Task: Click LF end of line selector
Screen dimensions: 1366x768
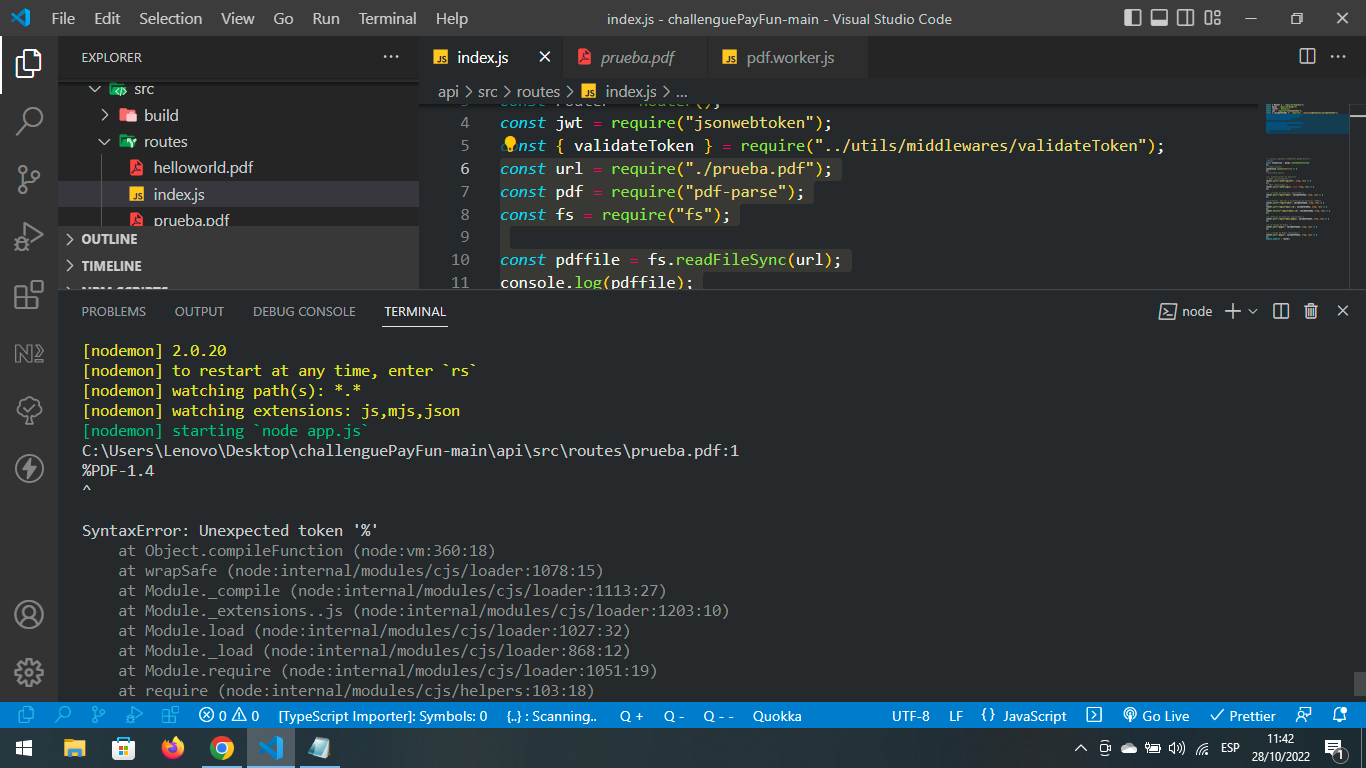Action: (x=956, y=716)
